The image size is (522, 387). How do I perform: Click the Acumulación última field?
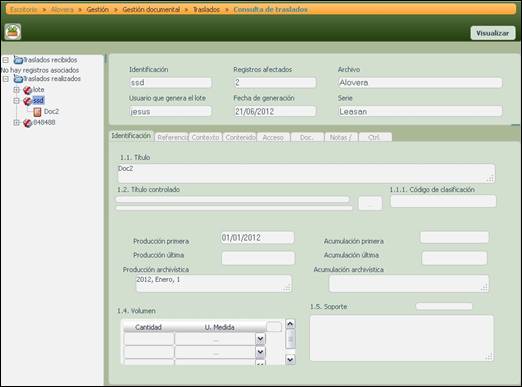pos(454,258)
